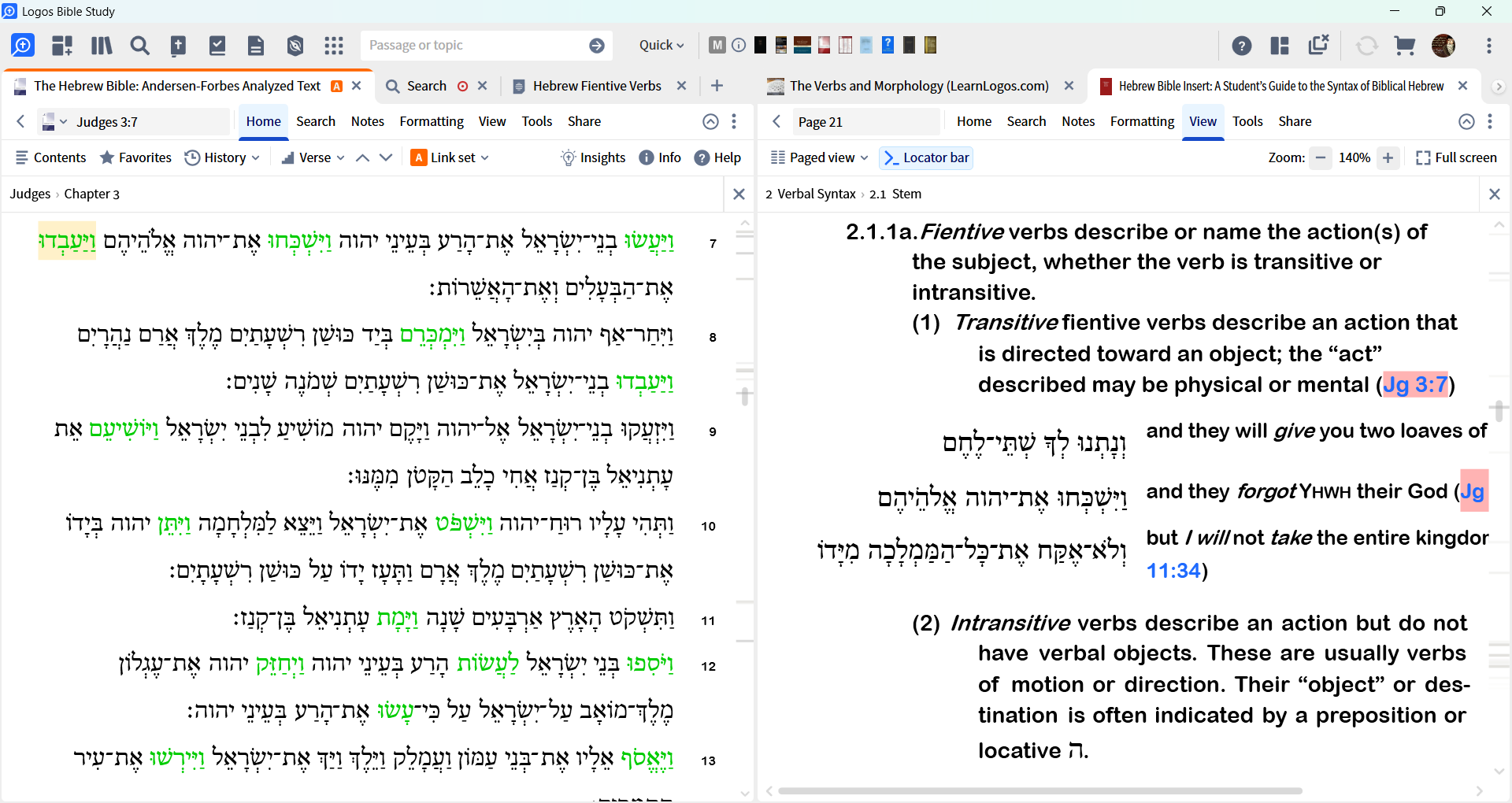Viewport: 1512px width, 803px height.
Task: Follow the Jg 3:7 reference link
Action: coord(1415,384)
